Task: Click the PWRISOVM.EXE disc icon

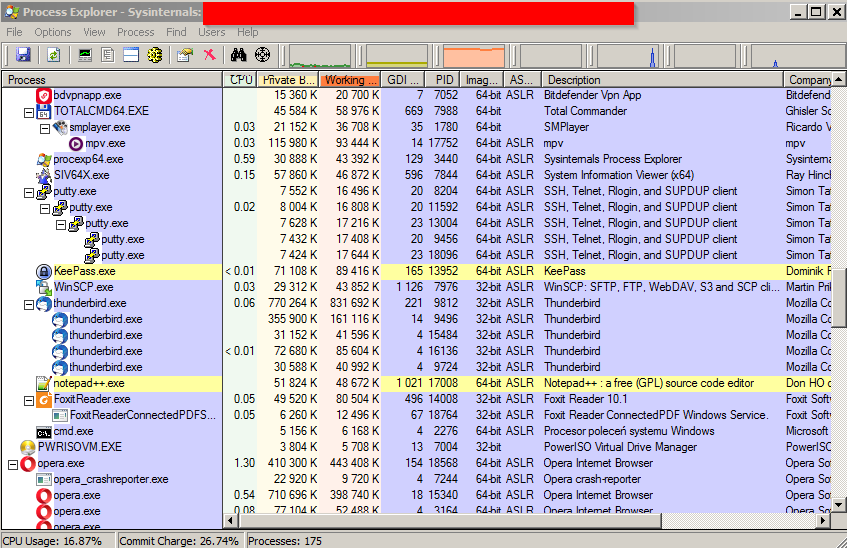Action: pos(28,447)
